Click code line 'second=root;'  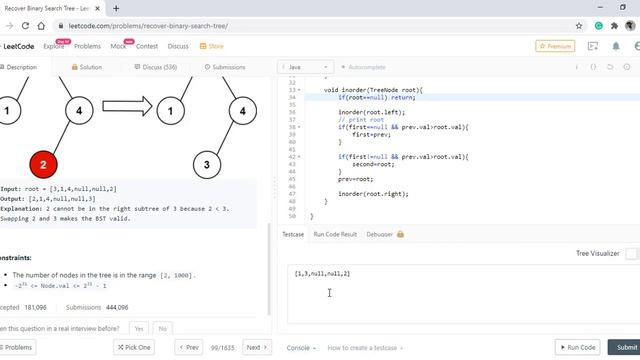(373, 164)
